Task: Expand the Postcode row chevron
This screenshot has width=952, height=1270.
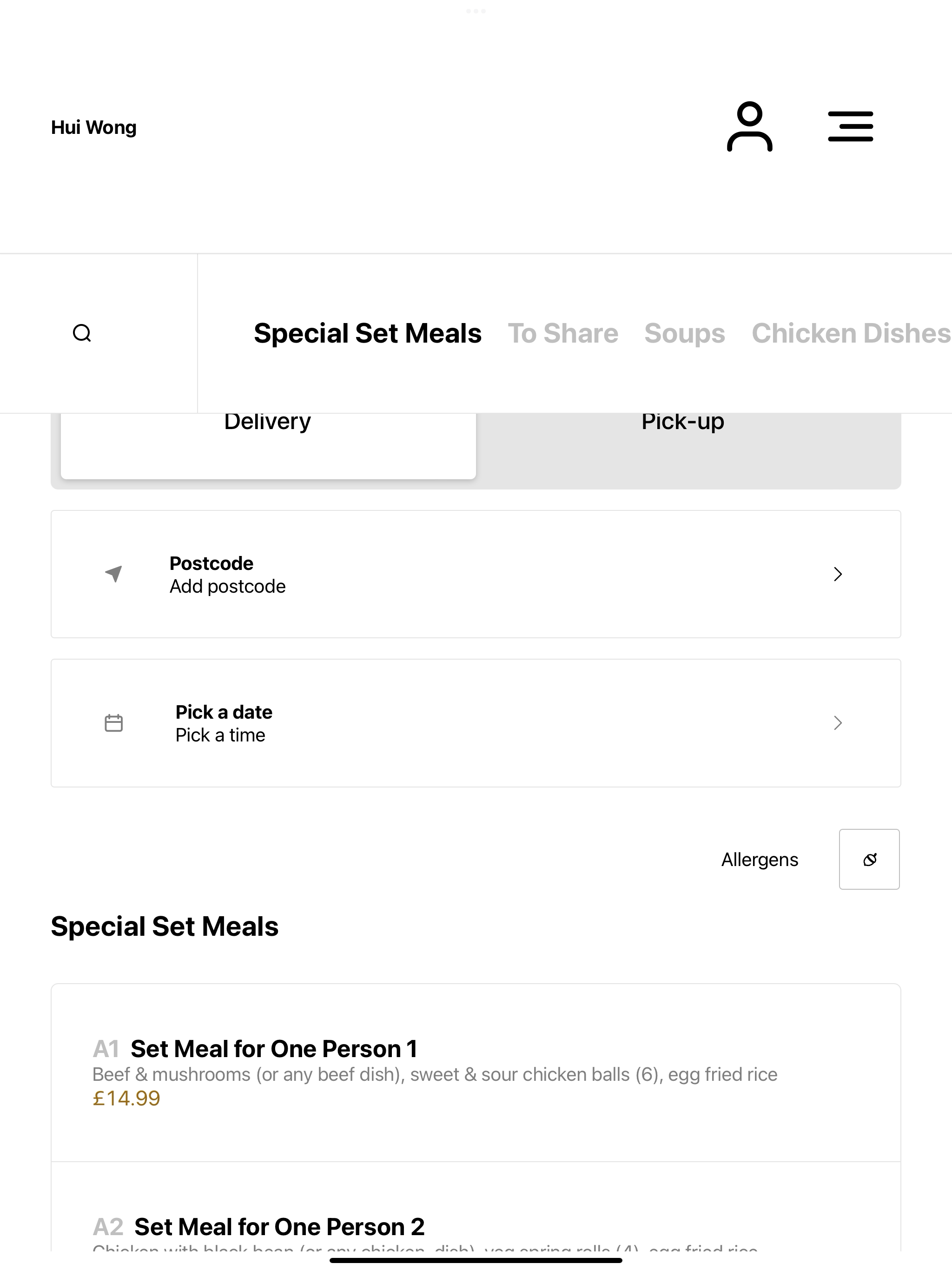Action: point(838,574)
